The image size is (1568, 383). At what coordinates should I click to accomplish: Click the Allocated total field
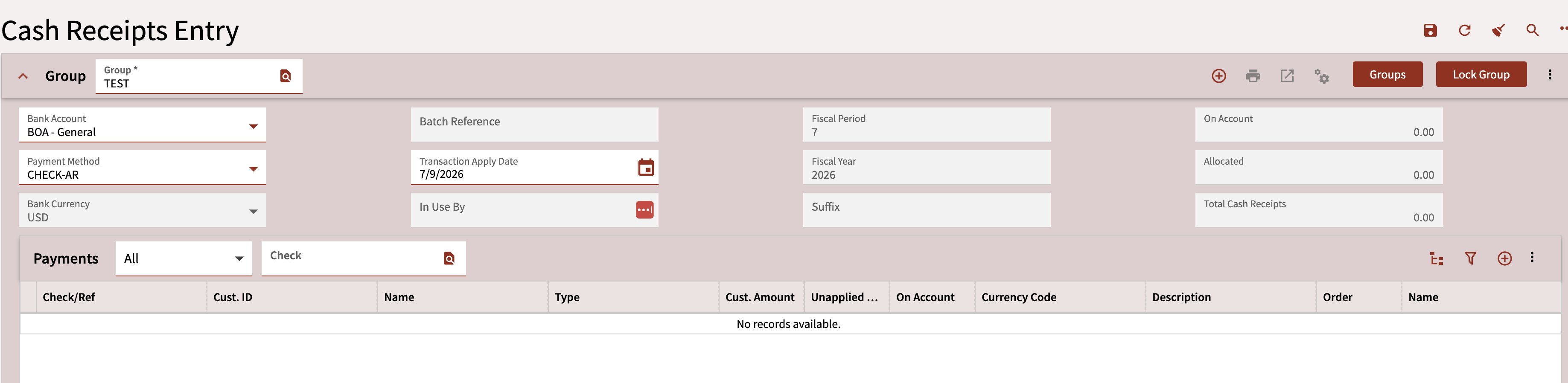point(1319,167)
